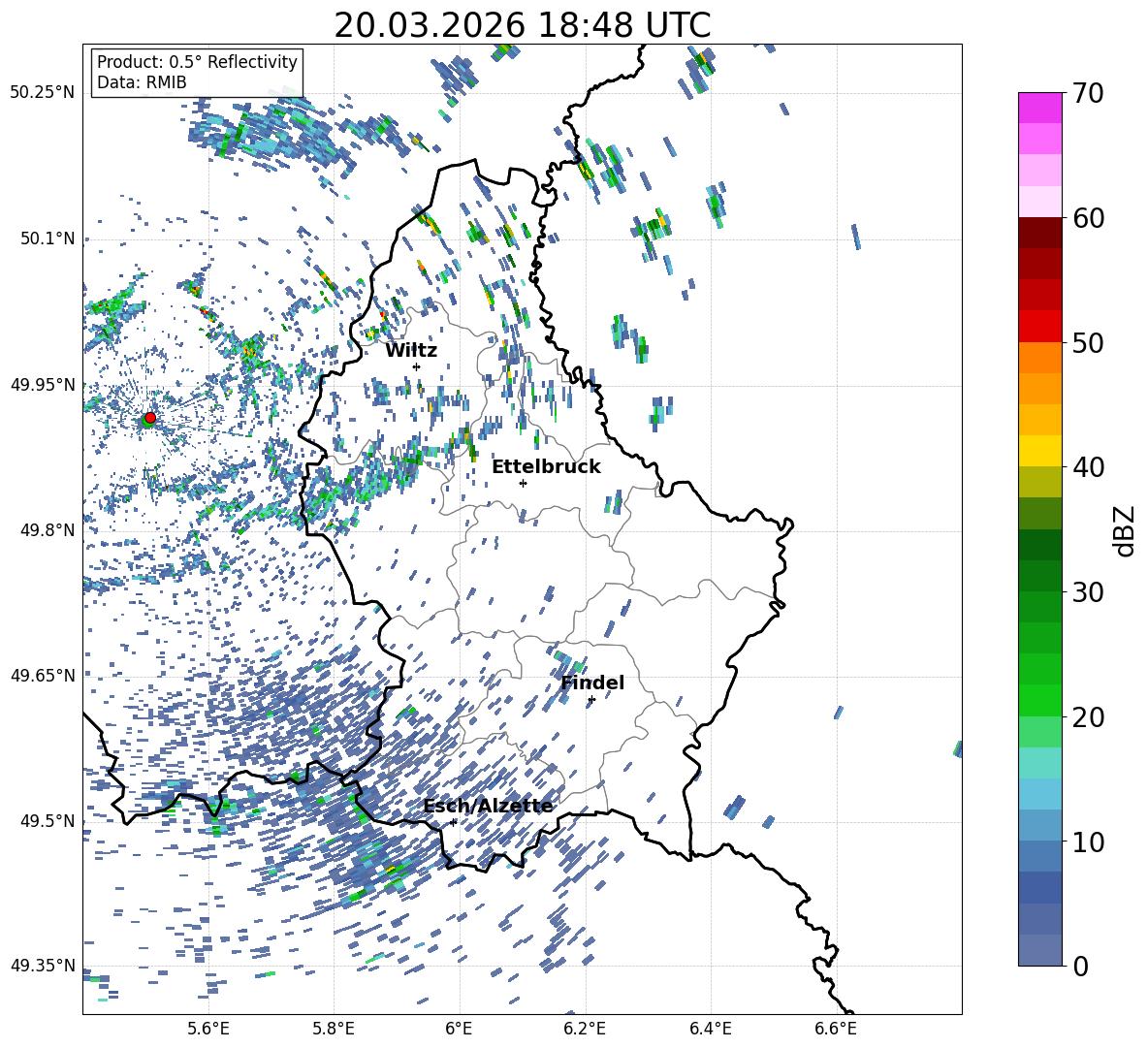Select the Wiltz city label
The width and height of the screenshot is (1148, 1048).
(411, 350)
